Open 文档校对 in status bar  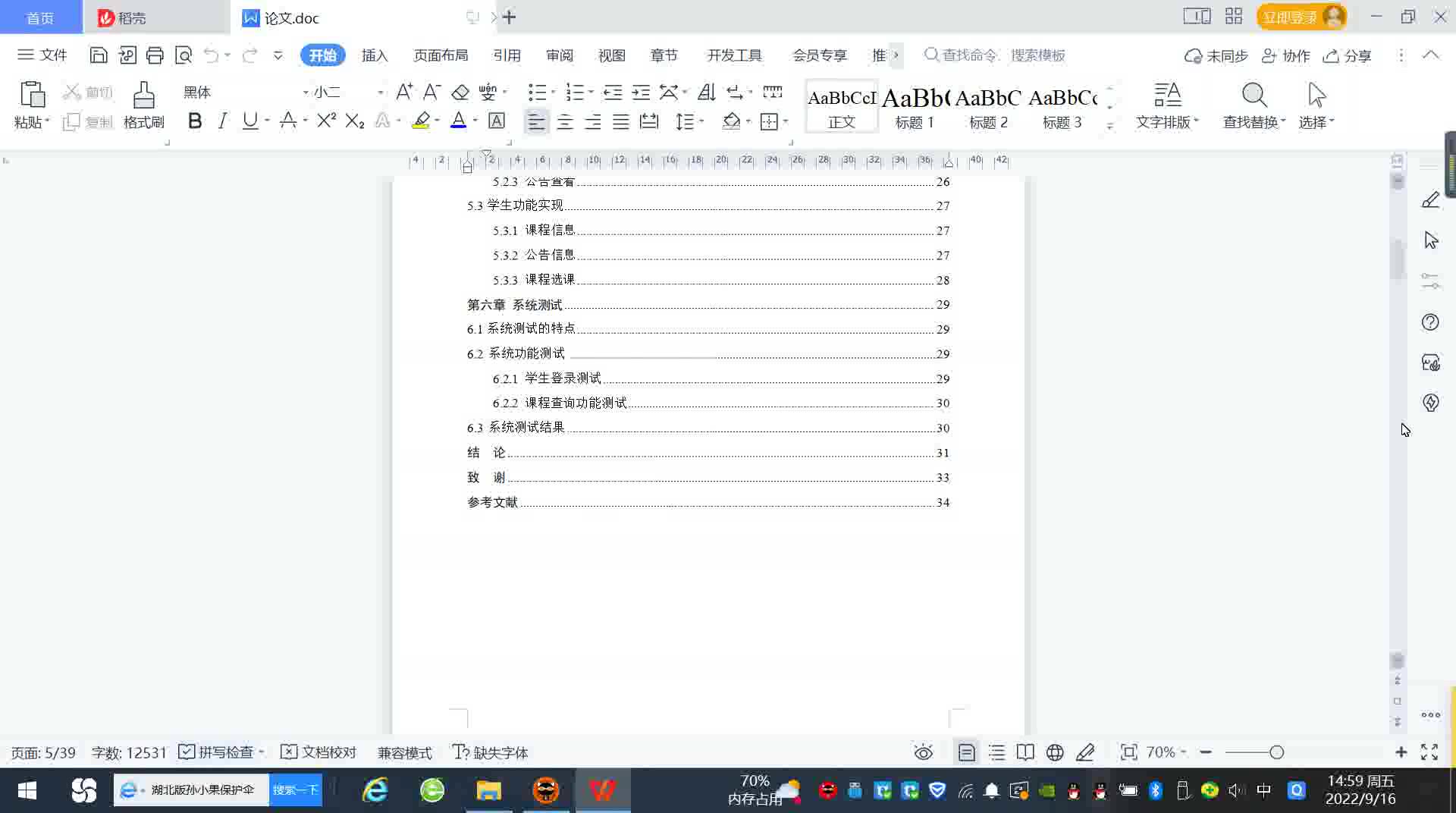(x=318, y=752)
